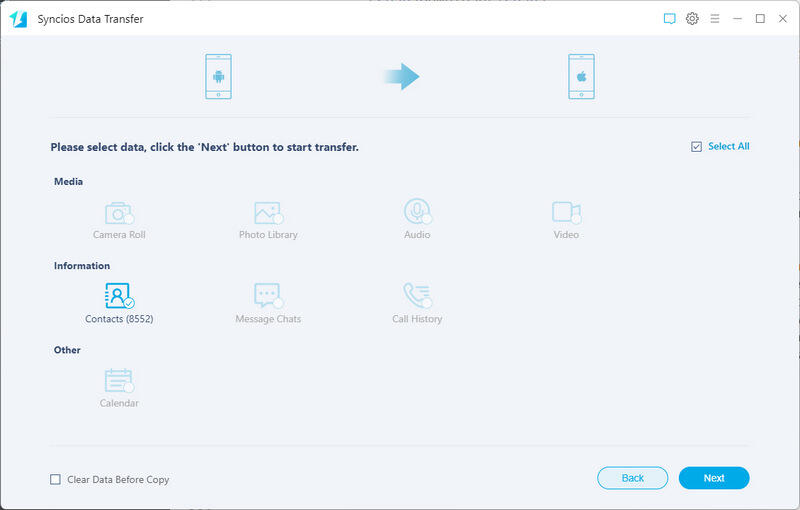Screen dimensions: 800x510
Task: Open the feedback chat icon in title bar
Action: [x=670, y=19]
